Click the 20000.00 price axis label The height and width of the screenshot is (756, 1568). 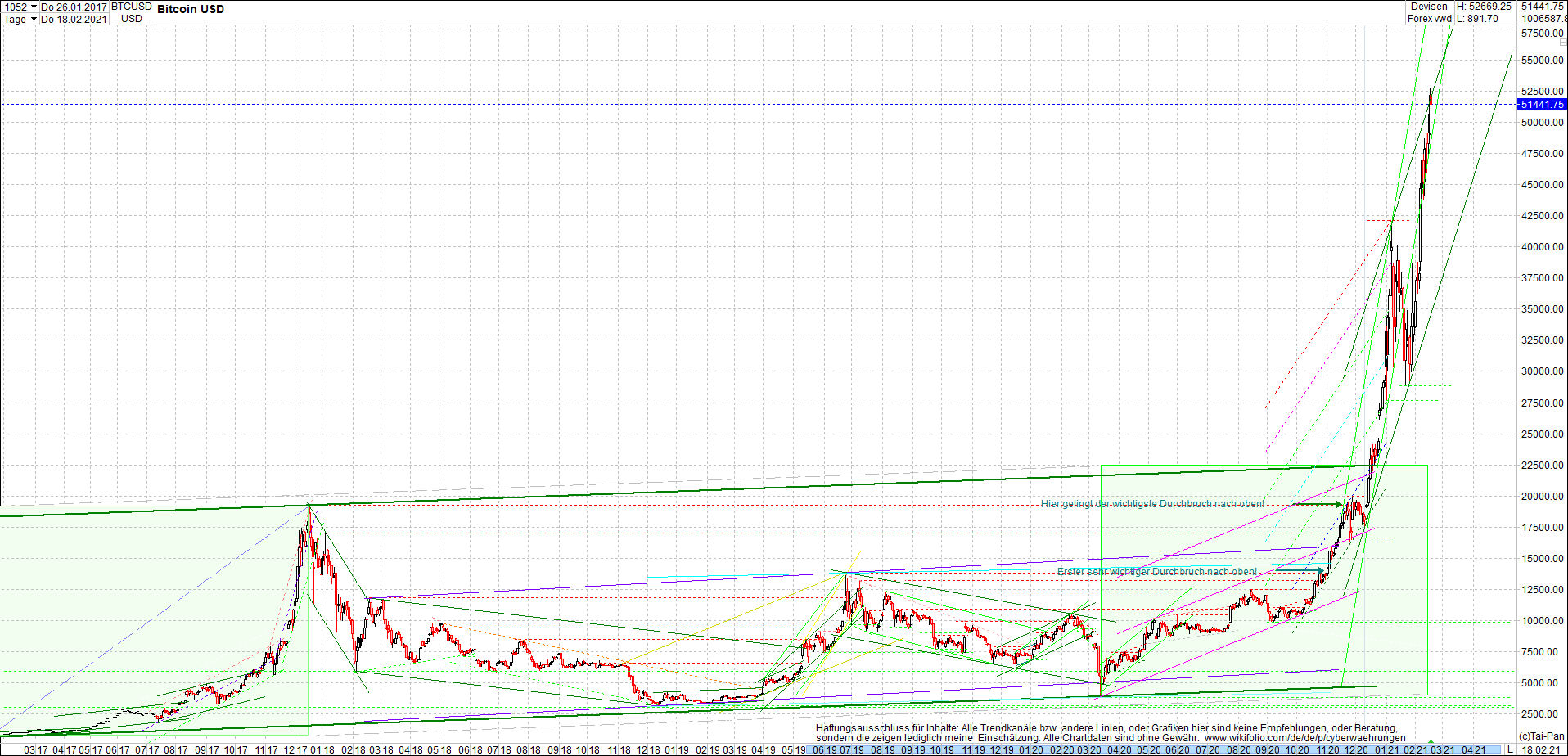(x=1542, y=497)
